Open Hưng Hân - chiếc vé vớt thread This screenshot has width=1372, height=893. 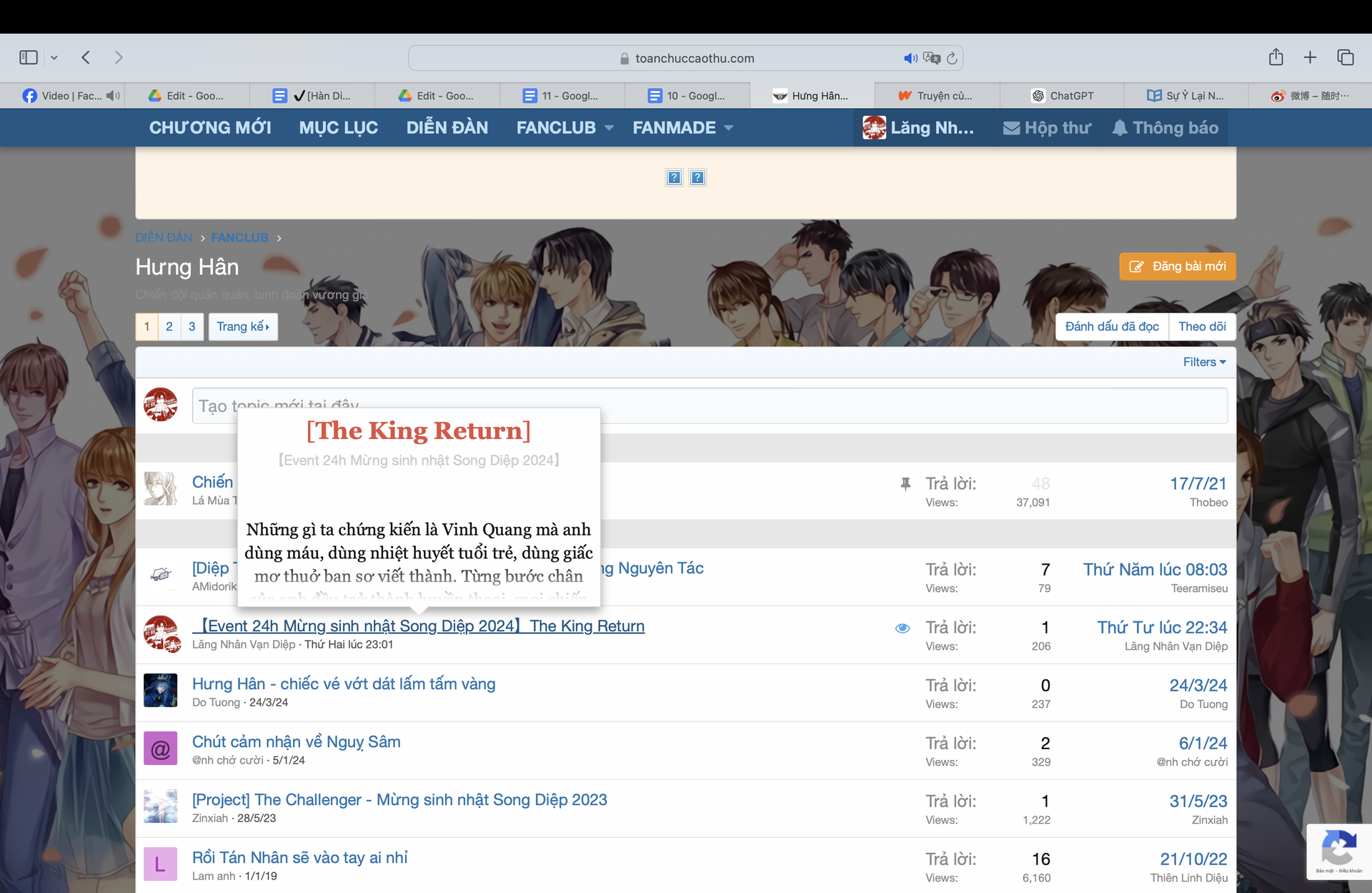tap(344, 684)
